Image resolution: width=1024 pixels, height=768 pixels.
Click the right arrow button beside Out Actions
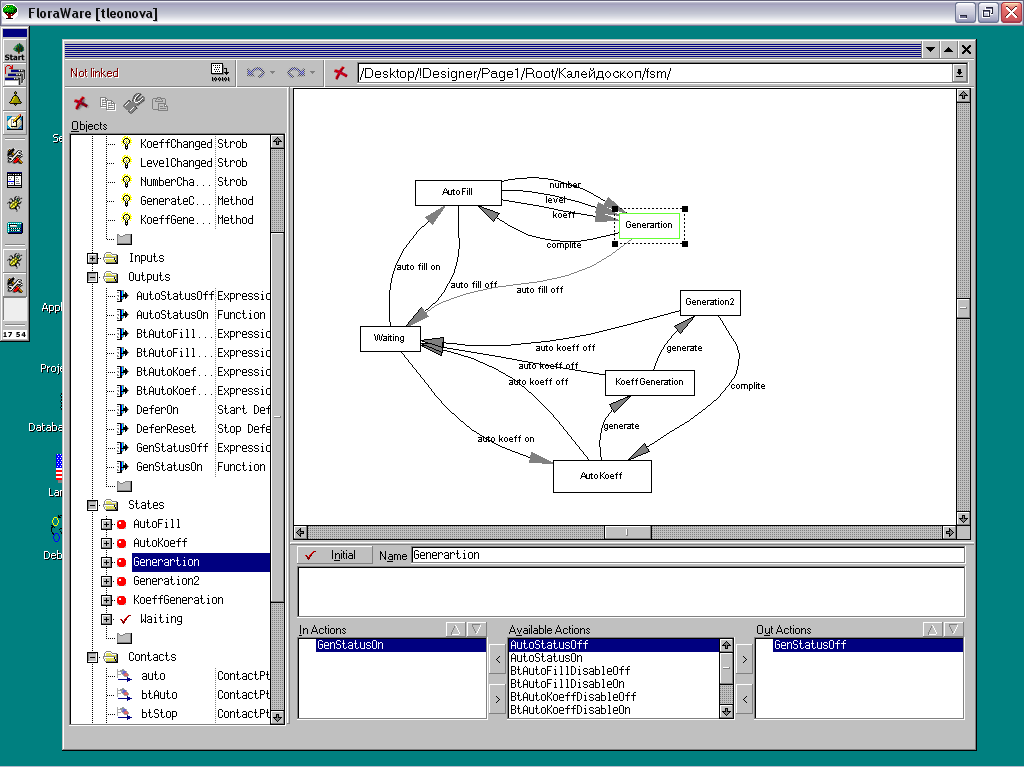point(743,659)
